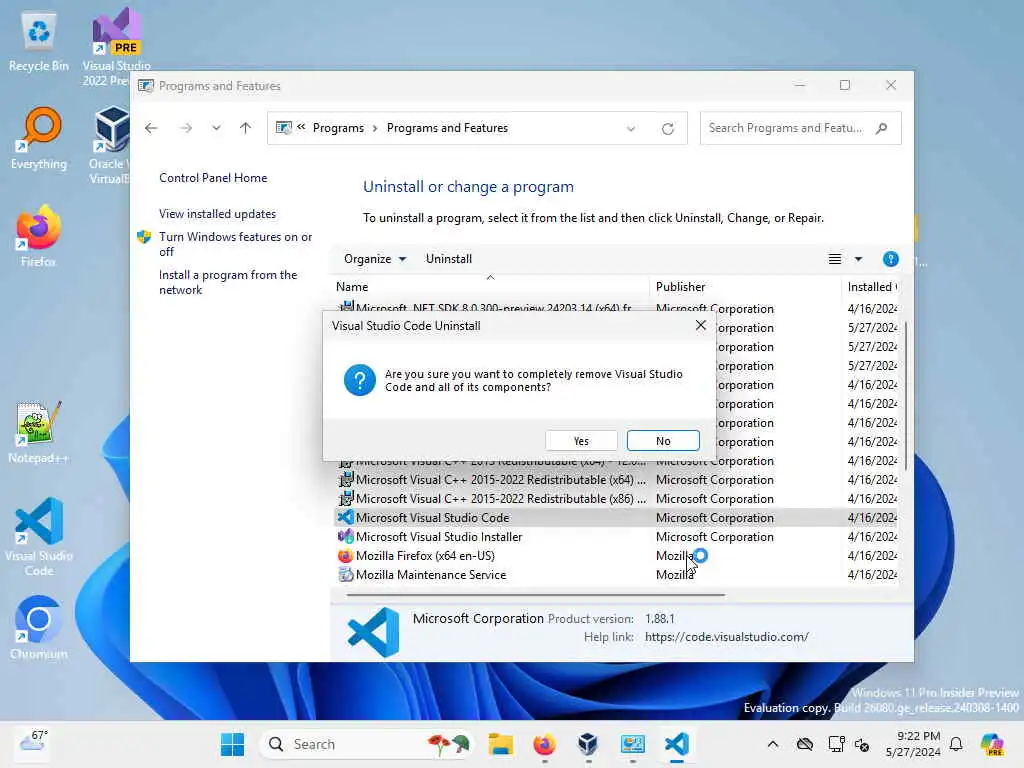Click the horizontal scrollbar of program list
1024x768 pixels.
click(536, 595)
